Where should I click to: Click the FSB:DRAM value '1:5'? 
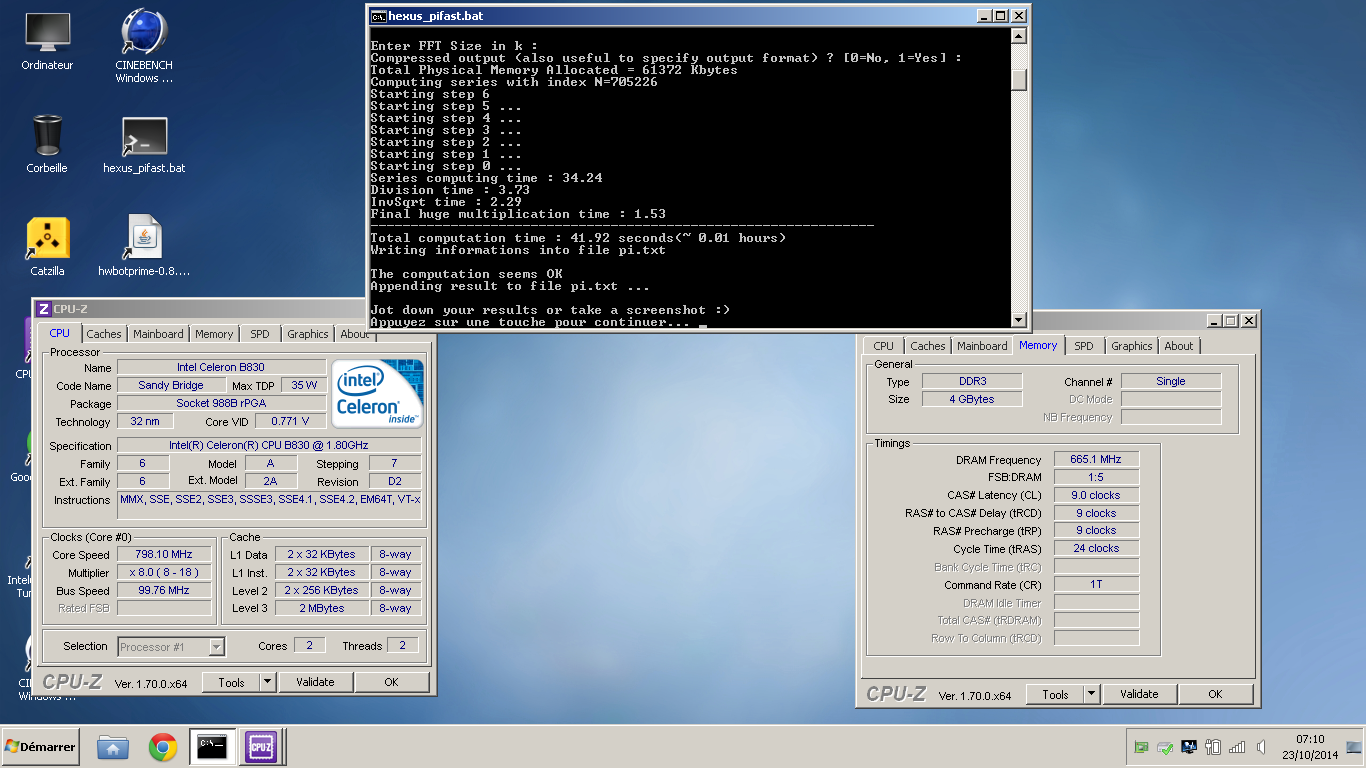[1096, 477]
